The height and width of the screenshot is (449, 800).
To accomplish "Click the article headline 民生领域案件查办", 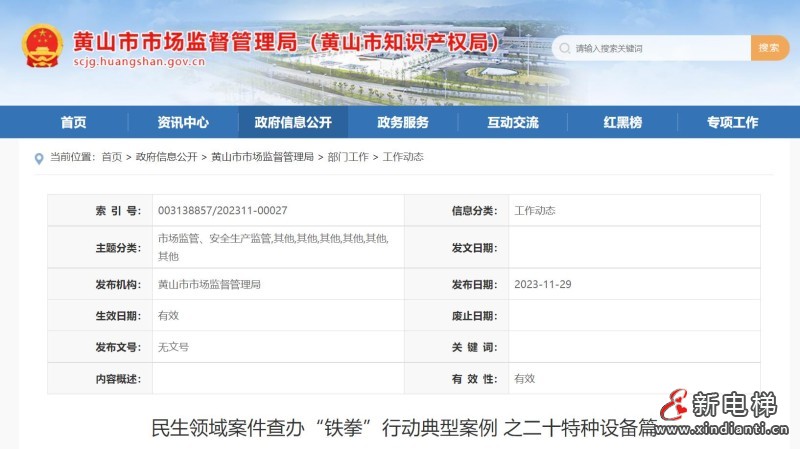I will (x=400, y=428).
